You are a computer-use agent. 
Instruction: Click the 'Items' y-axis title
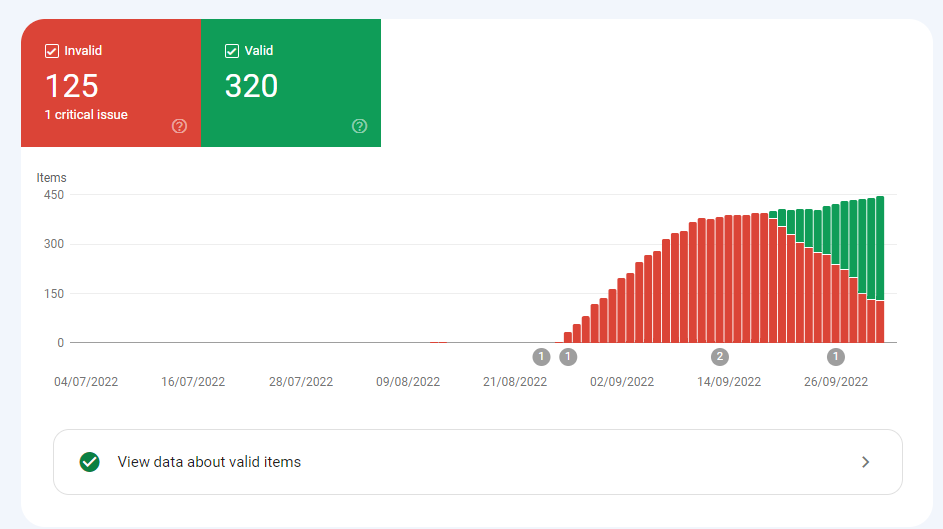(x=52, y=178)
